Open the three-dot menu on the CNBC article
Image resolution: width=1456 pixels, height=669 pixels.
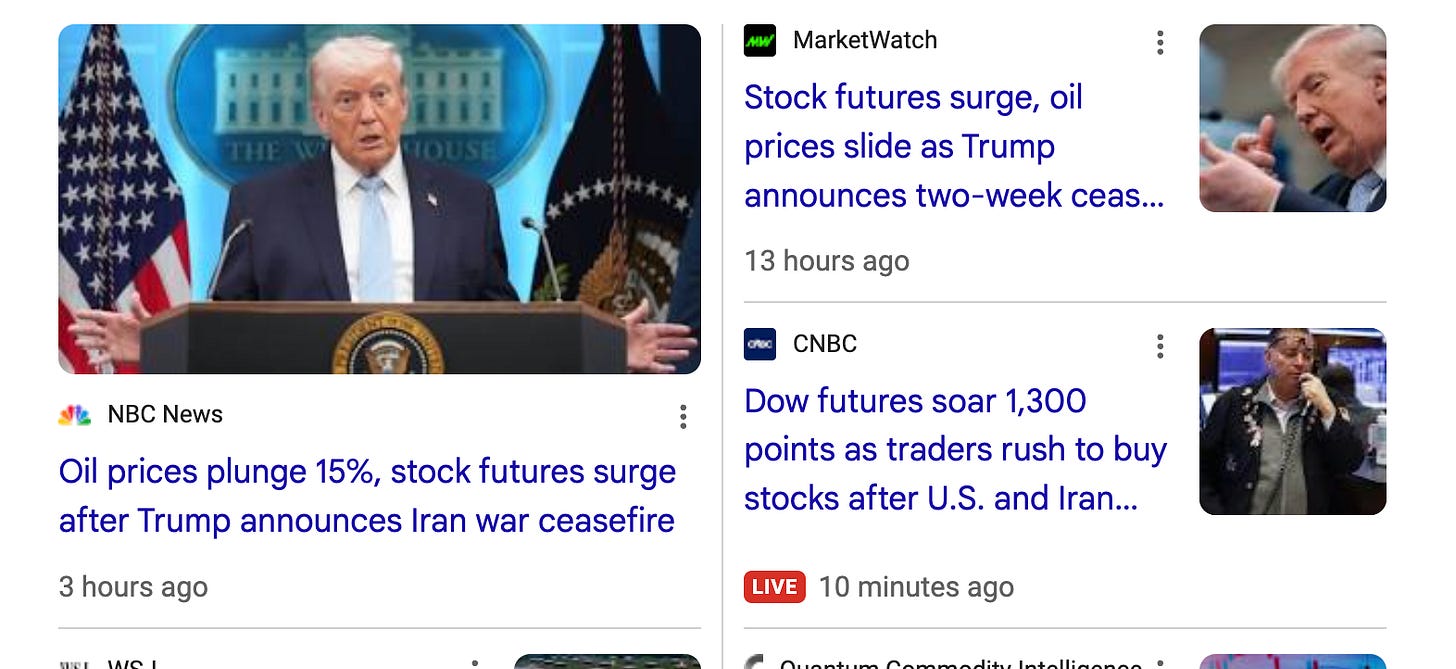[1160, 346]
